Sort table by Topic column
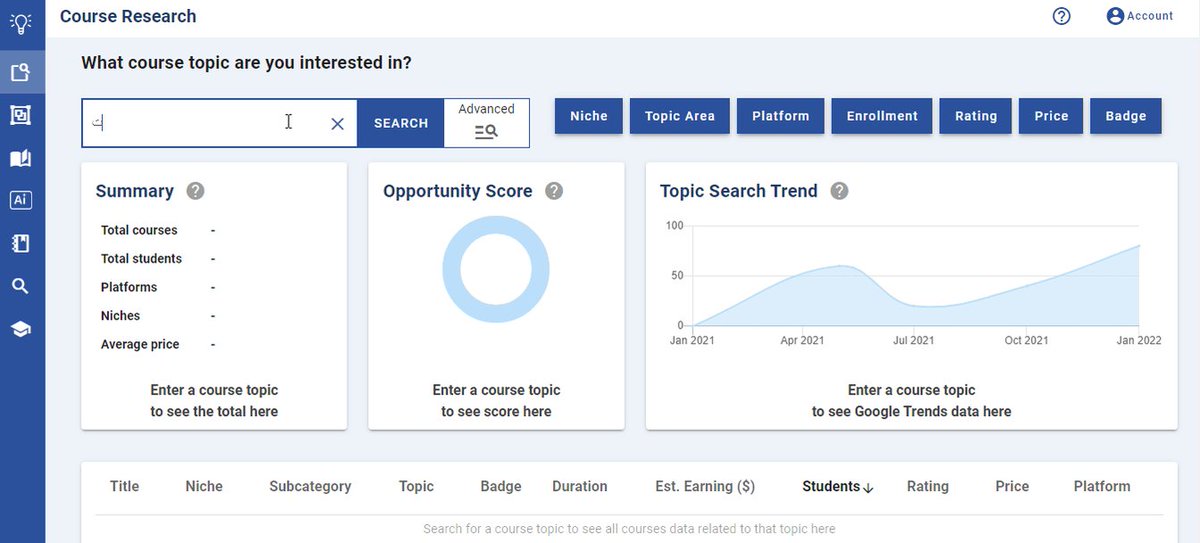Viewport: 1200px width, 543px height. tap(416, 486)
